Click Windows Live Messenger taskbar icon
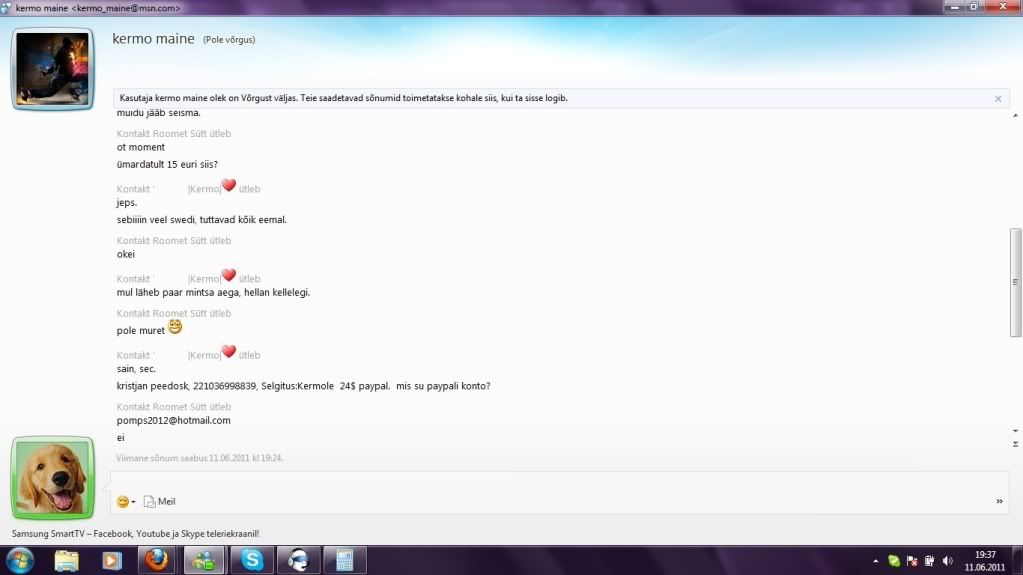This screenshot has width=1023, height=575. click(203, 560)
